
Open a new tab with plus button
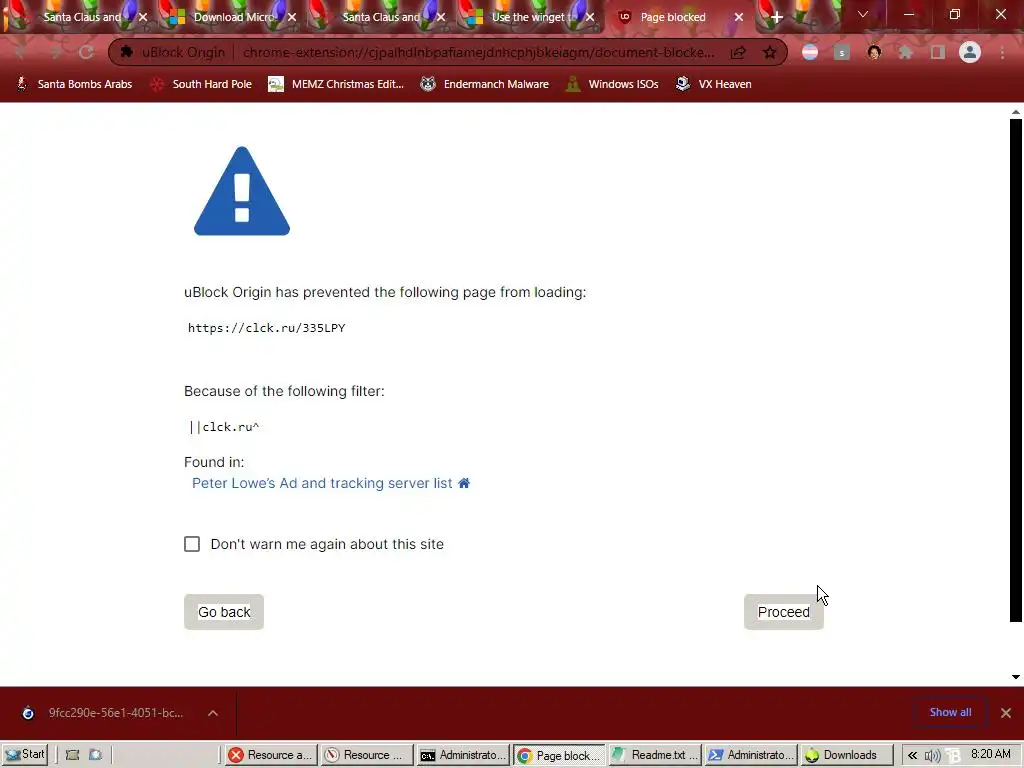coord(776,17)
